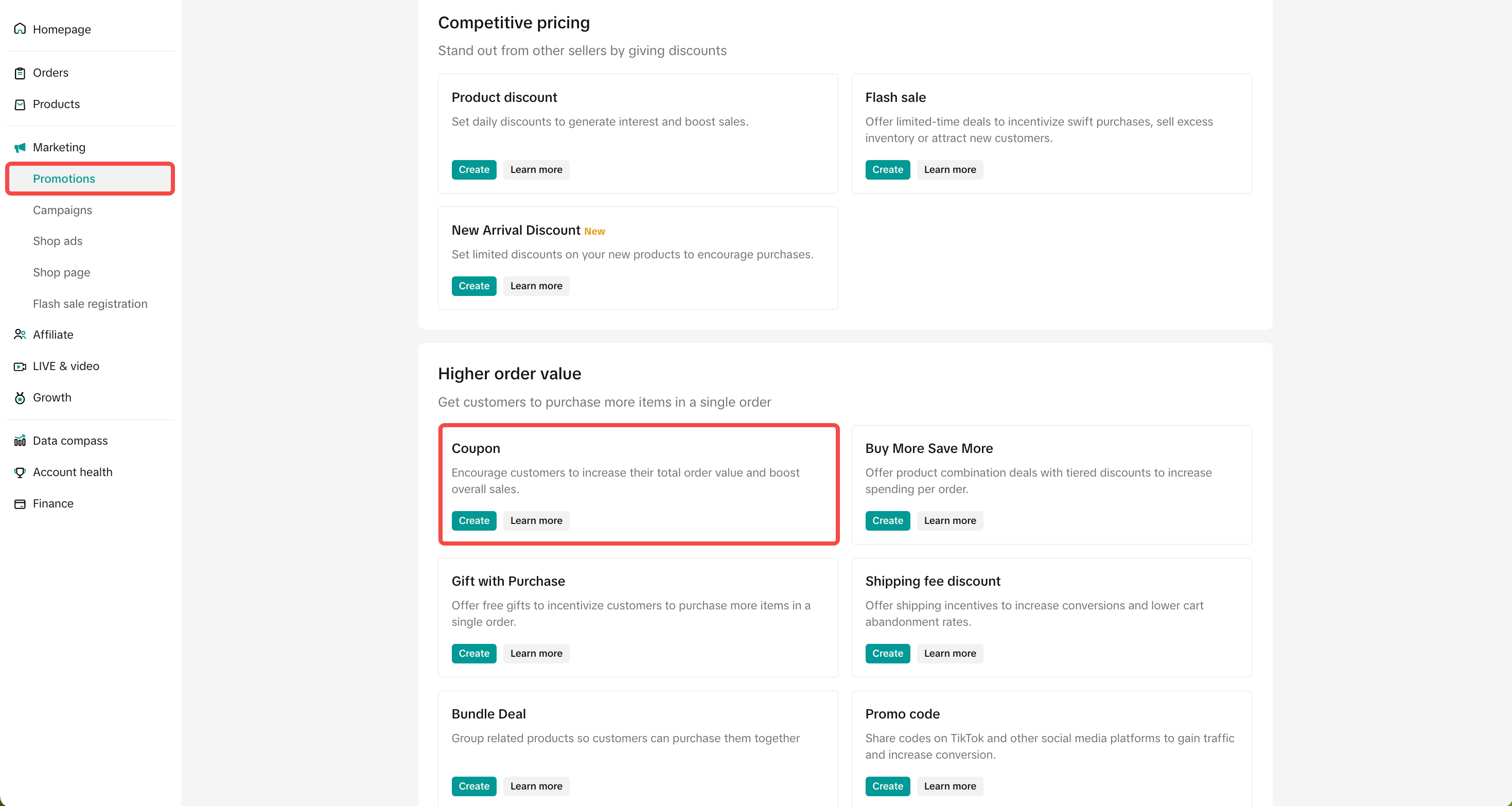
Task: Create a Flash sale promotion
Action: (887, 170)
